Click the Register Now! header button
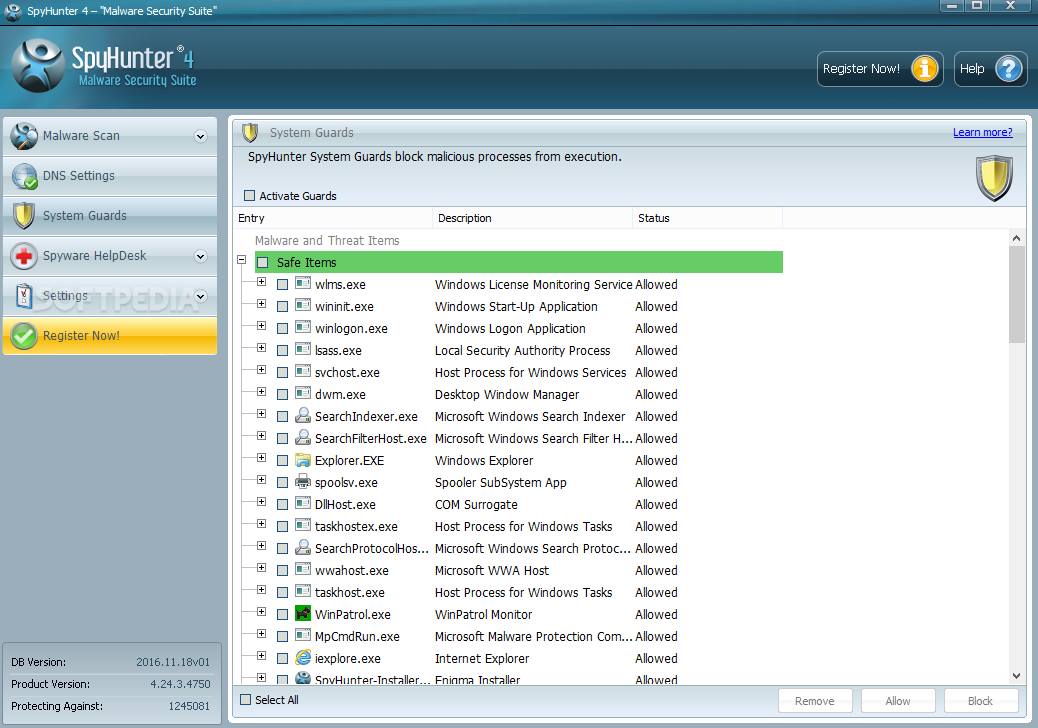The image size is (1038, 728). pos(880,69)
